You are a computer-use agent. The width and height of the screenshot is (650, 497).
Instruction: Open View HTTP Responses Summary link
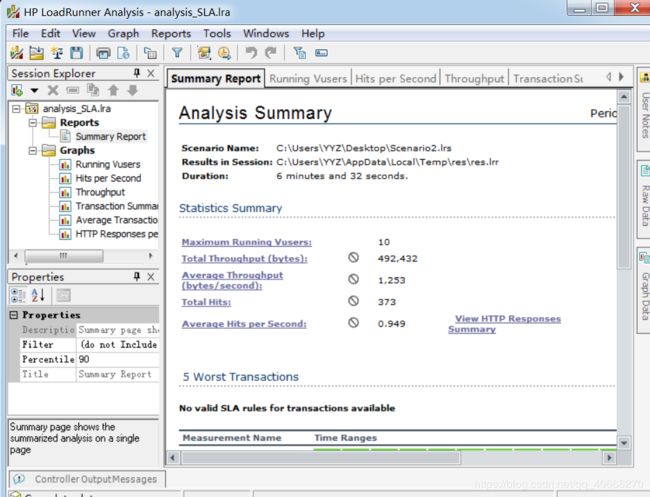click(x=504, y=324)
